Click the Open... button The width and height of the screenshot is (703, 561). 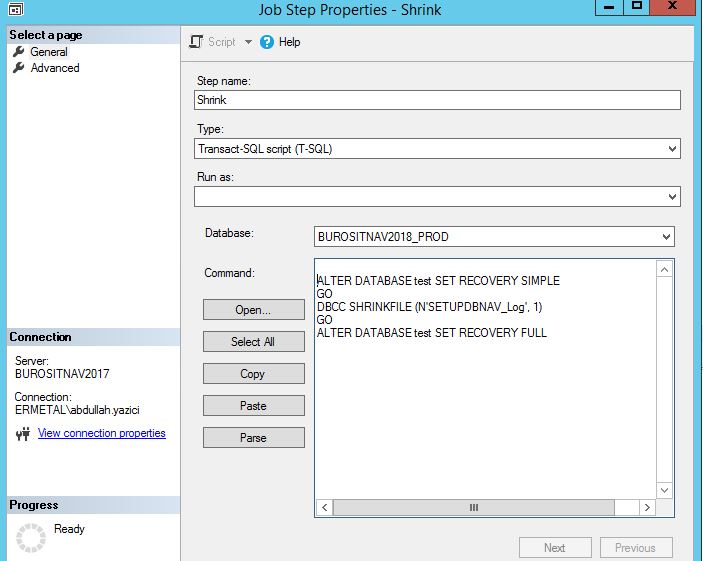[253, 310]
